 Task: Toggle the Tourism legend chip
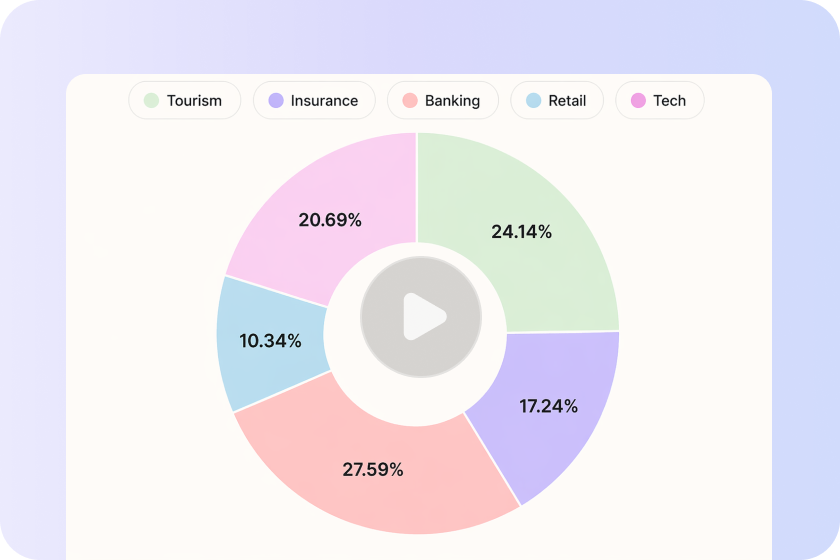pyautogui.click(x=185, y=100)
